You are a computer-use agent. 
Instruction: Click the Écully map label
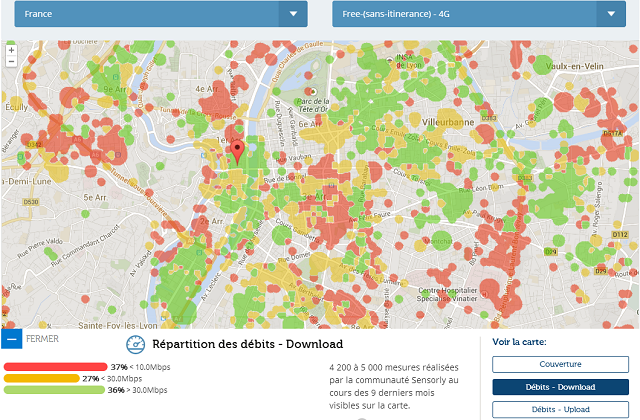16,107
